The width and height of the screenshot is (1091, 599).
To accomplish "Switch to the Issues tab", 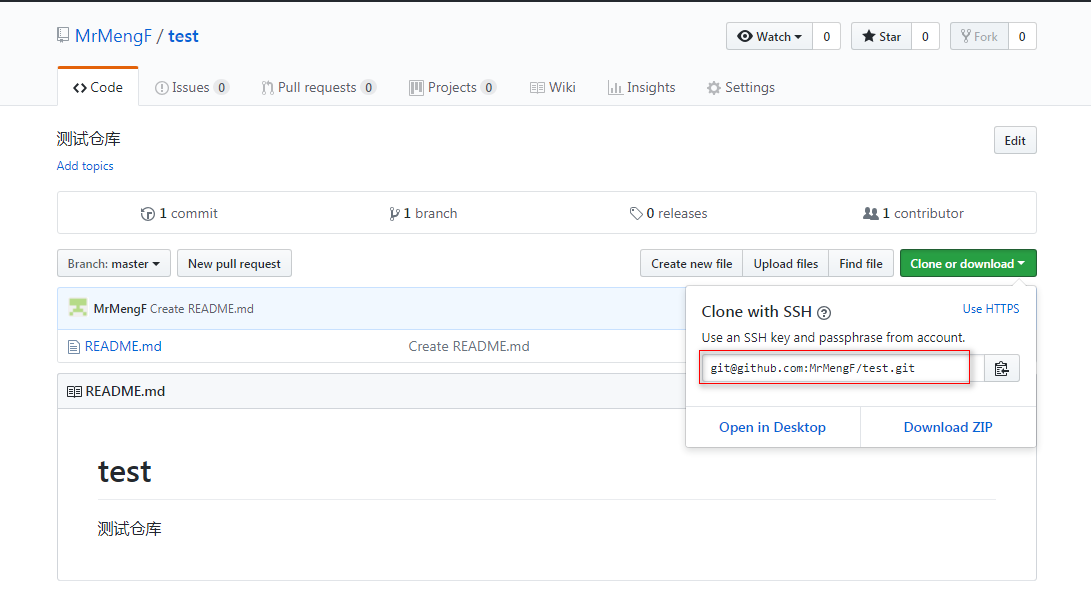I will (191, 88).
